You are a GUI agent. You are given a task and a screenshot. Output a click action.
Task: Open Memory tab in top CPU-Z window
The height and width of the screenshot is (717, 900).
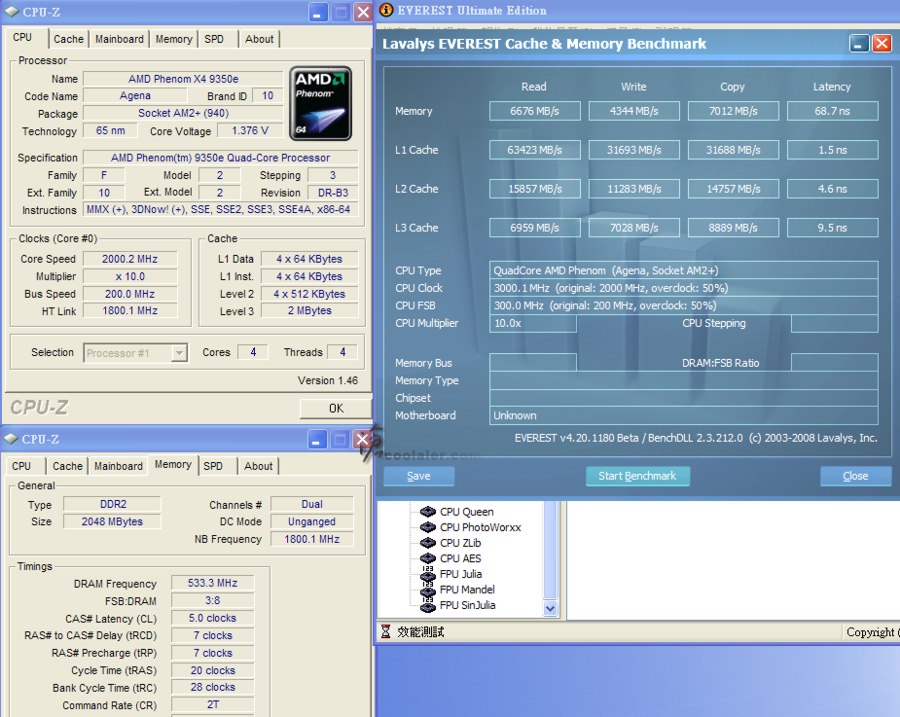pos(173,39)
